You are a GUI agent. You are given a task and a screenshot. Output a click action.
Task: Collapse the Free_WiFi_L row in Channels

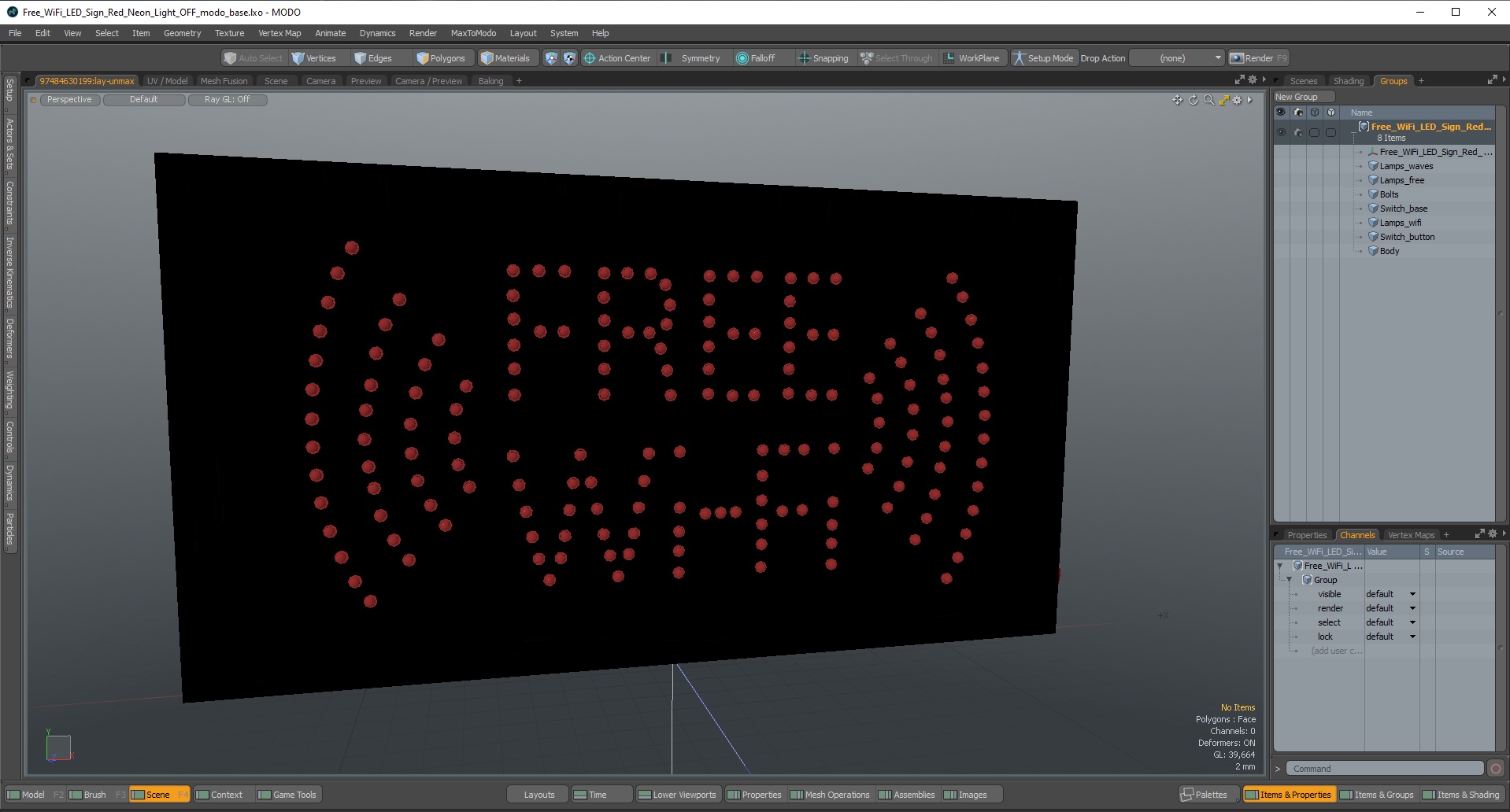coord(1279,566)
